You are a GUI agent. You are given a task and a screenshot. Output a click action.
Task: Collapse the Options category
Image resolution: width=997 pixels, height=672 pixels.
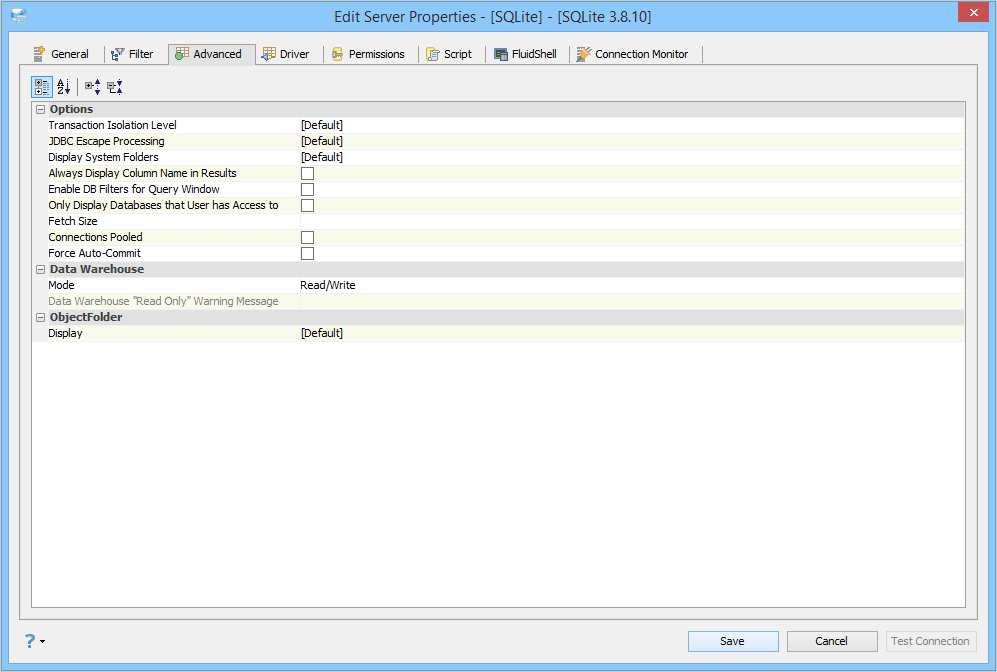tap(41, 109)
